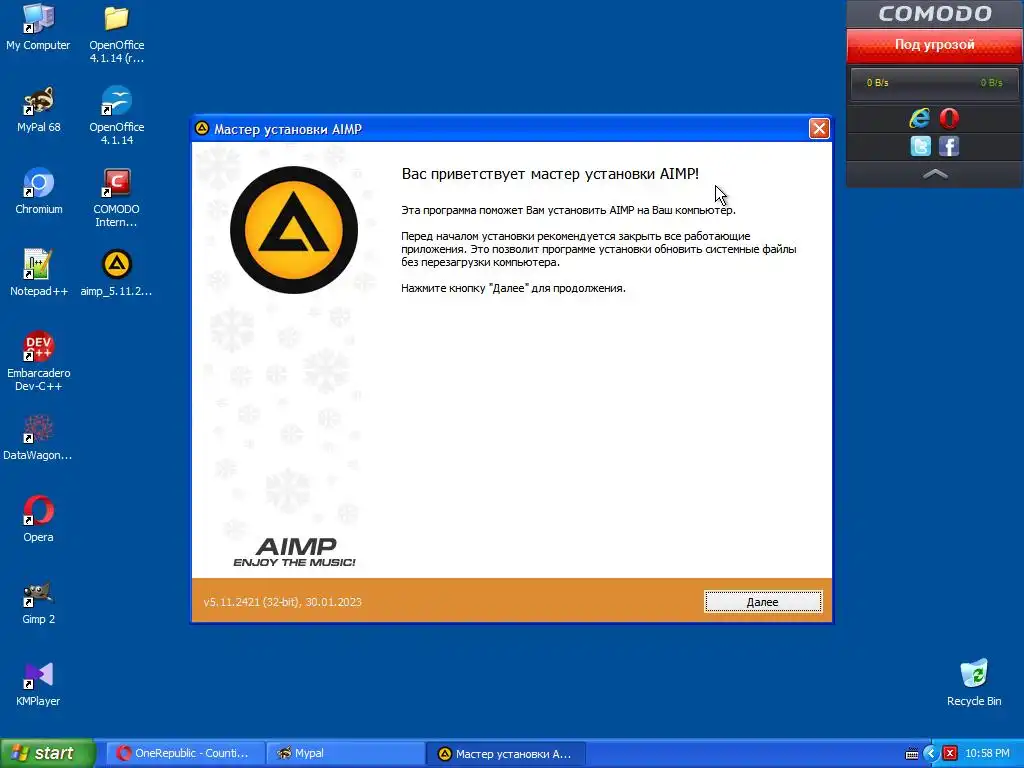Select the DataWagon desktop icon

(x=38, y=437)
